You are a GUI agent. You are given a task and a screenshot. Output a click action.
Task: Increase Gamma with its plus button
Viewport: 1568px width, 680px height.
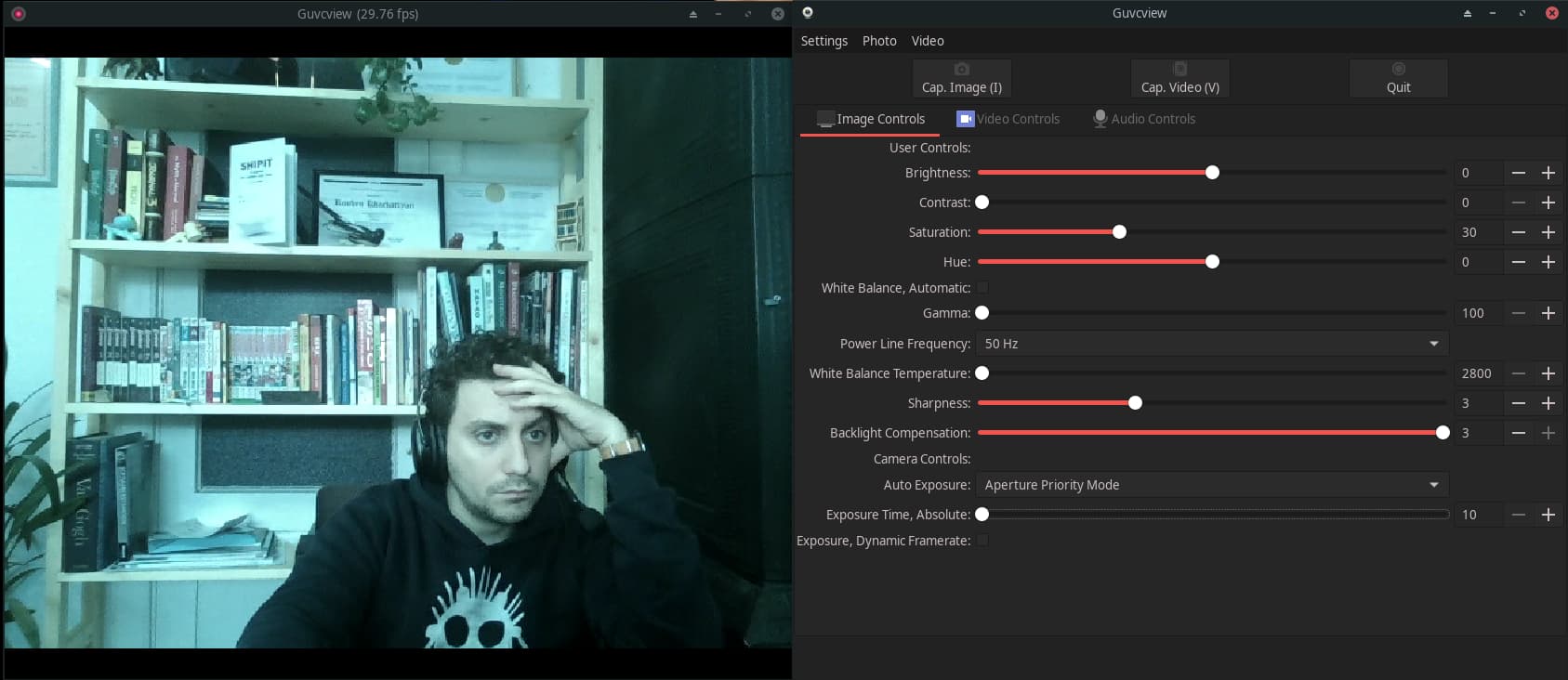point(1548,313)
